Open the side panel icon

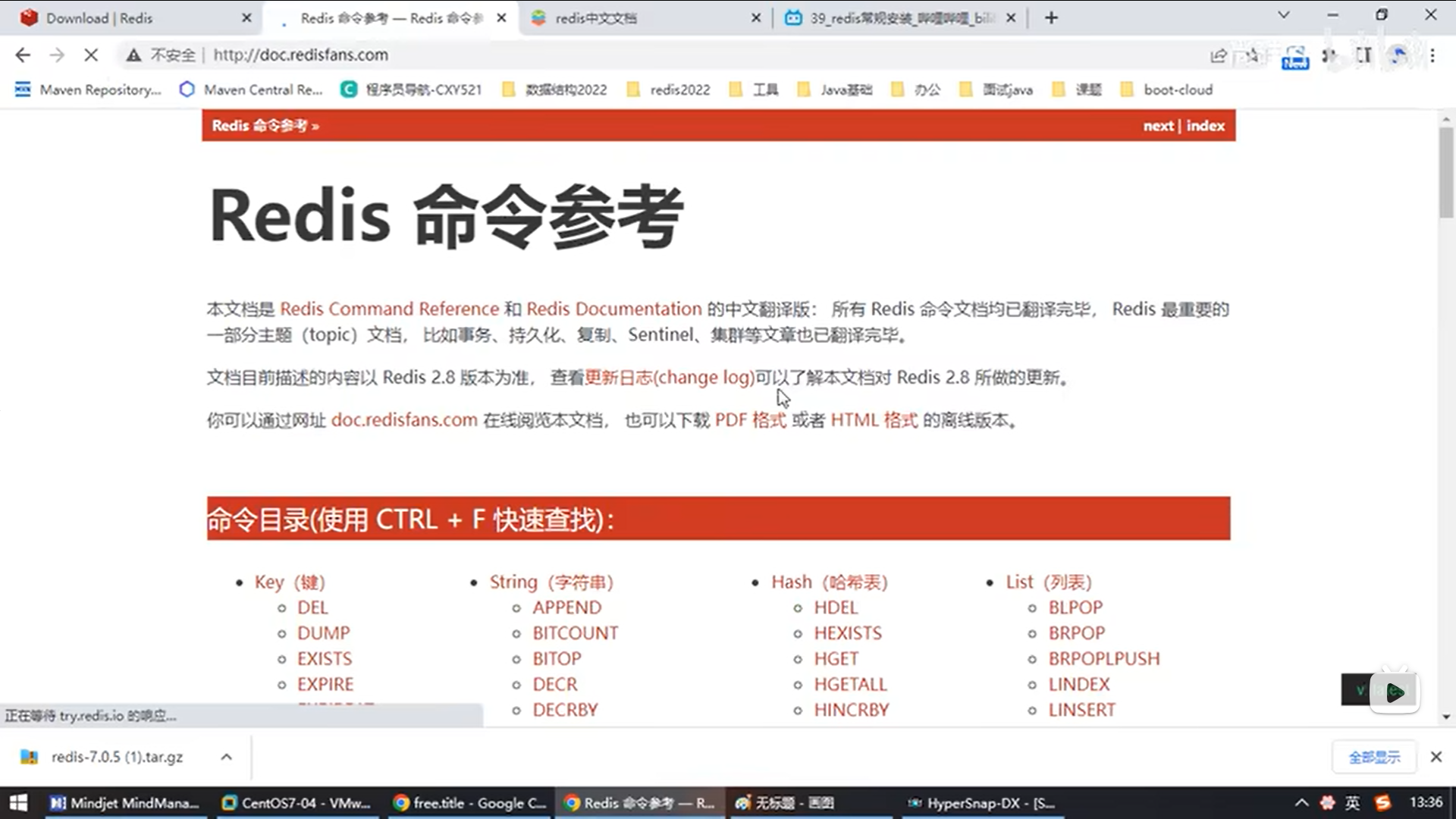(x=1363, y=55)
